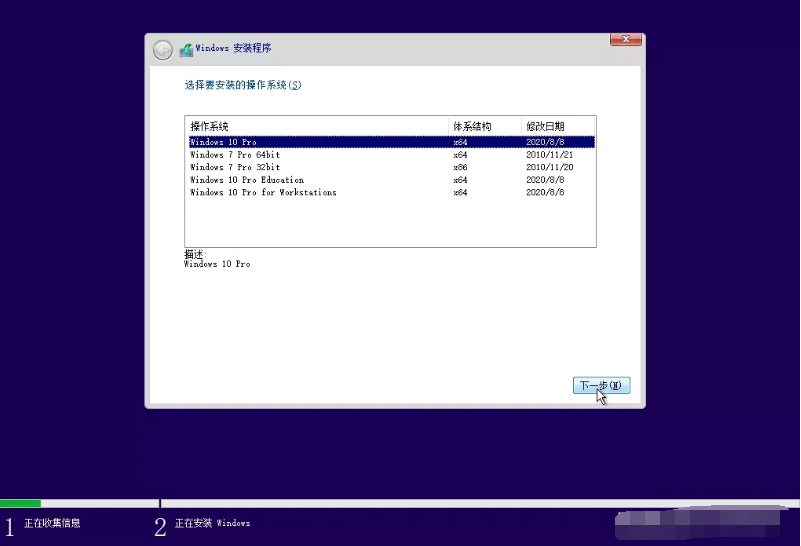Image resolution: width=801 pixels, height=546 pixels.
Task: Click the 体系结构 column header
Action: [x=485, y=126]
